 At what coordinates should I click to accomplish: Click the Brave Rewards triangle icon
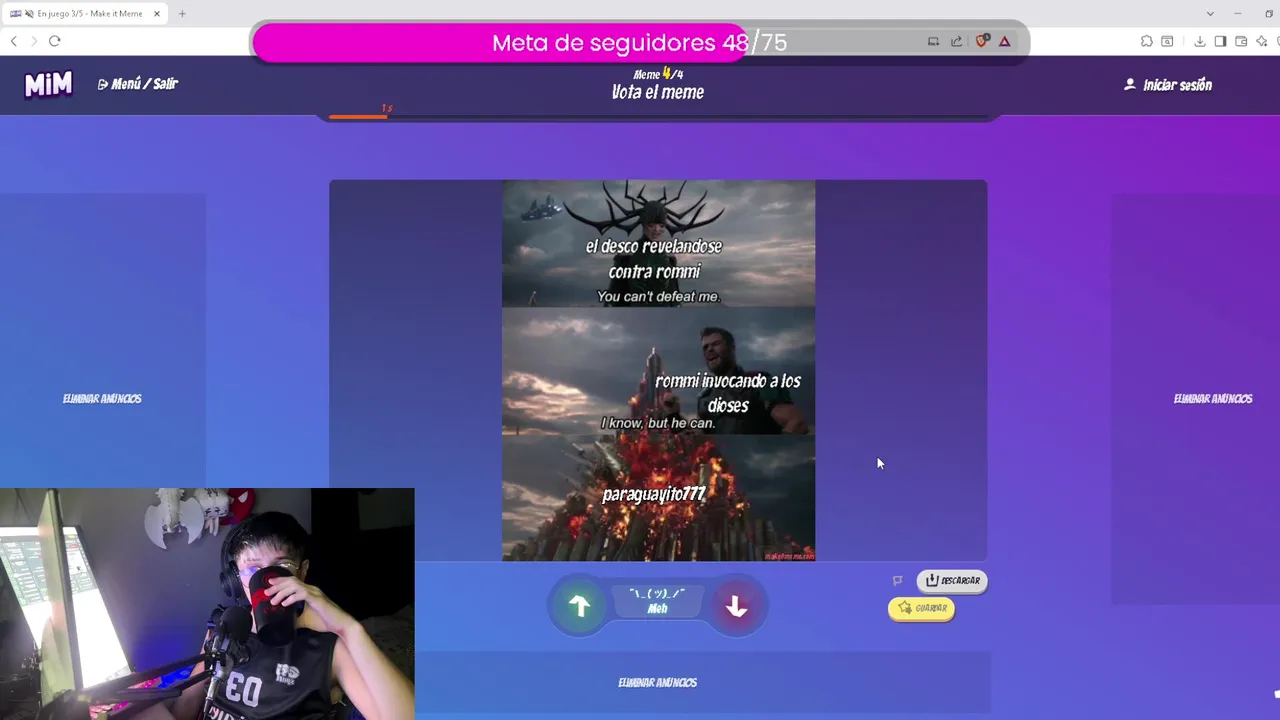tap(1004, 41)
